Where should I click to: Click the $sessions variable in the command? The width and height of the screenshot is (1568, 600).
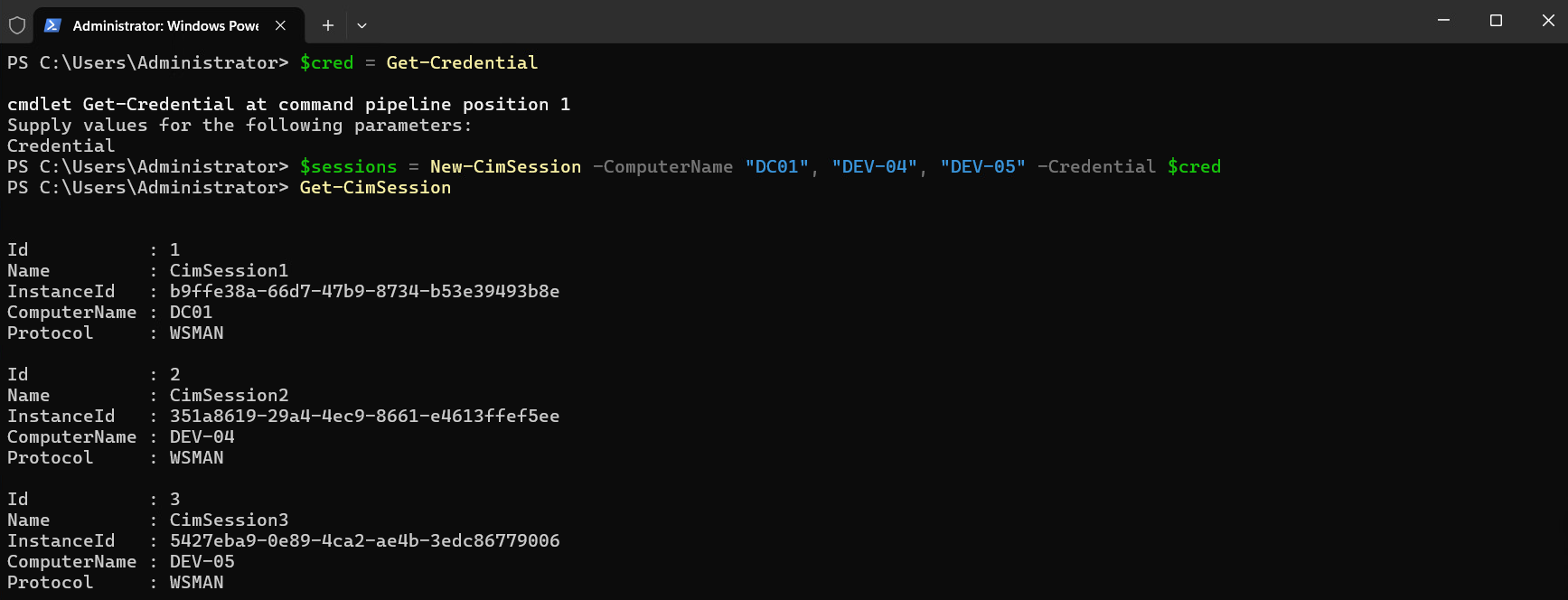click(348, 166)
